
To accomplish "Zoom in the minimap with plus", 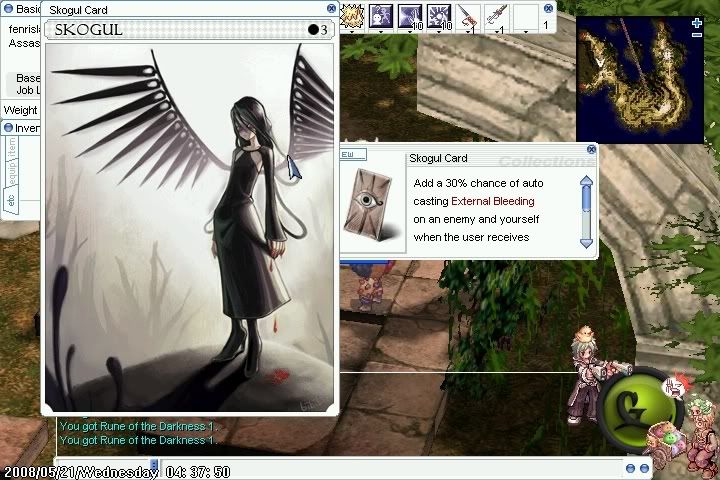I will pyautogui.click(x=697, y=23).
